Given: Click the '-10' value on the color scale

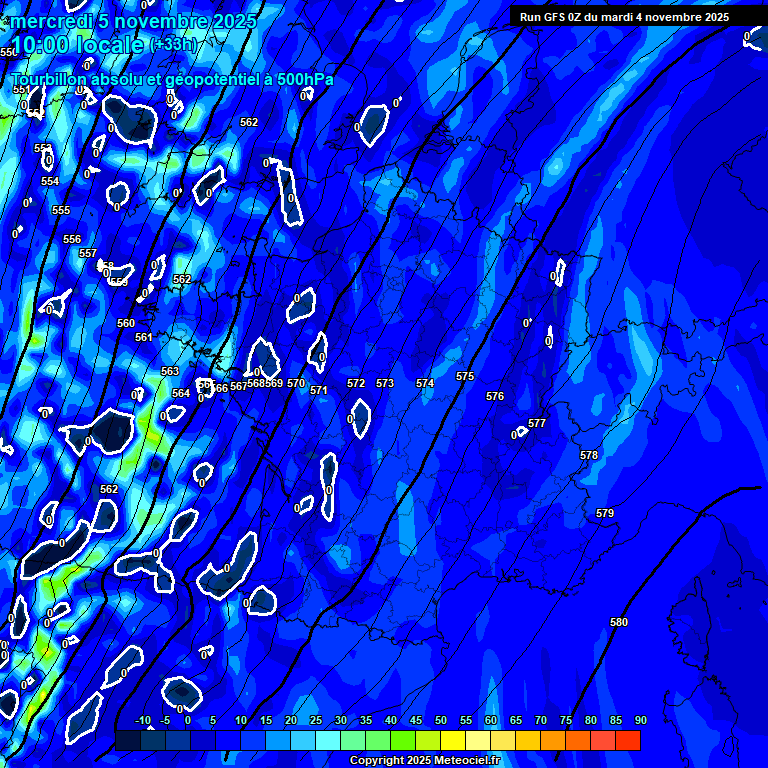Looking at the screenshot, I should (142, 721).
